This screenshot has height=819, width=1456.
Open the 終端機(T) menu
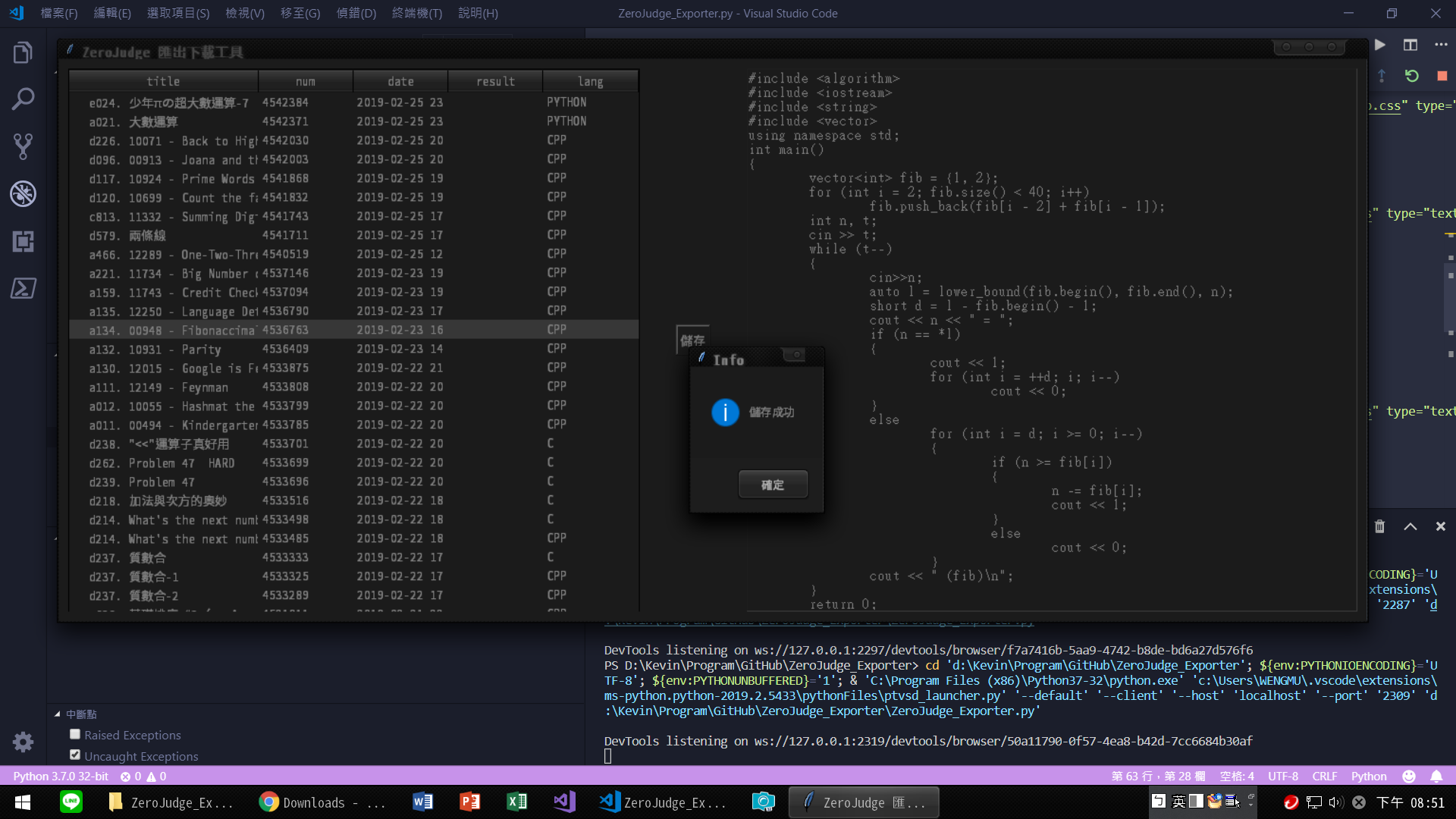click(x=417, y=14)
